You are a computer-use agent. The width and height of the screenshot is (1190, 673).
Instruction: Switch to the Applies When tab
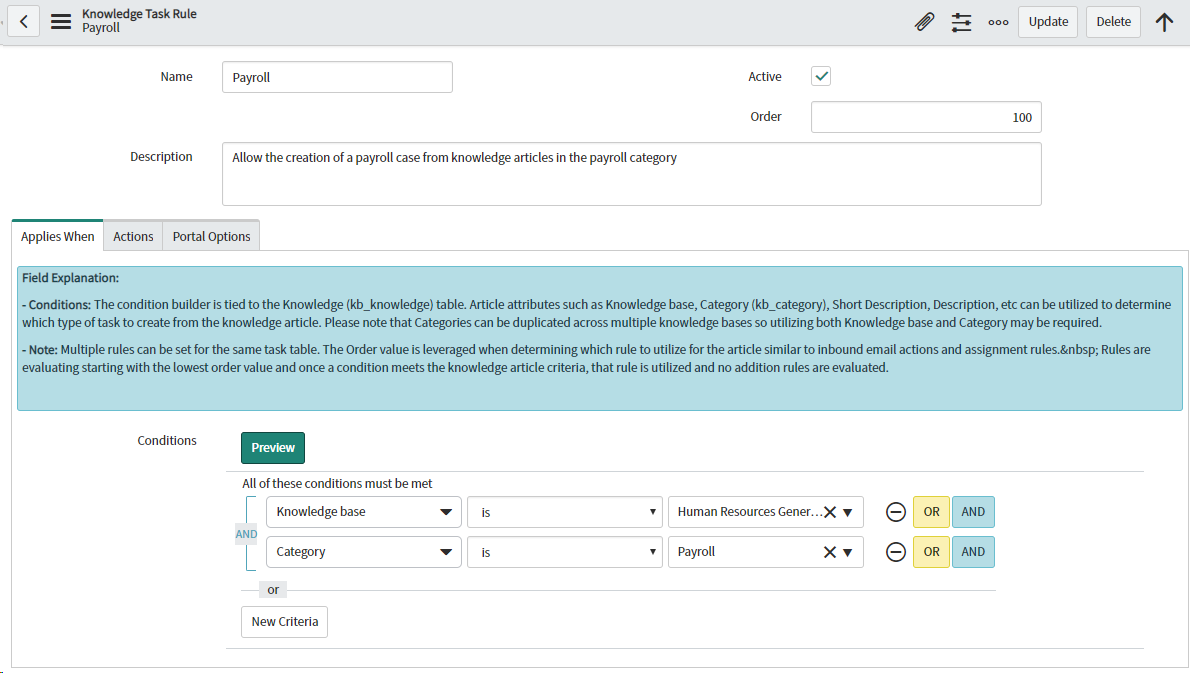click(58, 236)
